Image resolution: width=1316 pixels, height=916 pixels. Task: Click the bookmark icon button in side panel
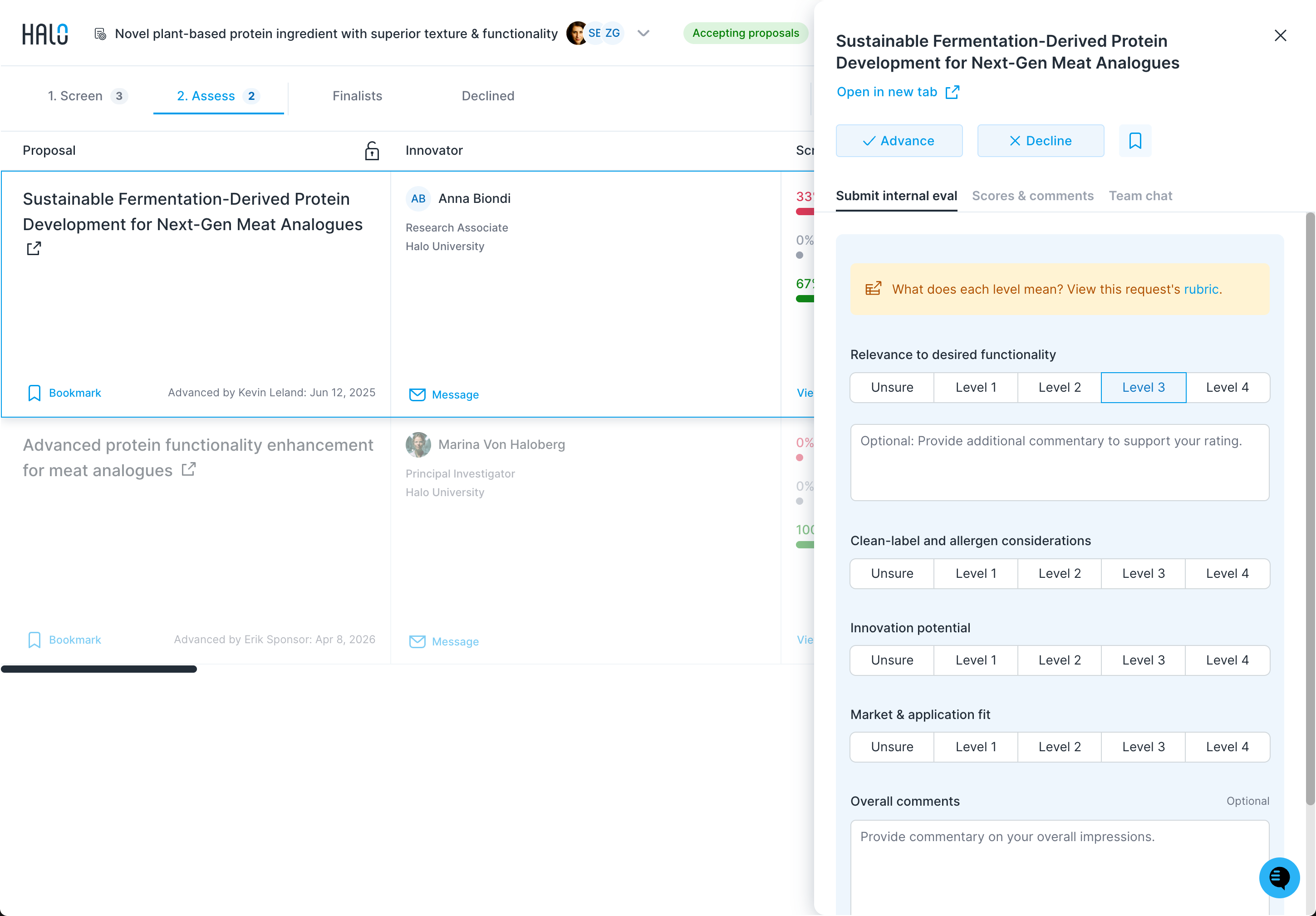[1135, 140]
